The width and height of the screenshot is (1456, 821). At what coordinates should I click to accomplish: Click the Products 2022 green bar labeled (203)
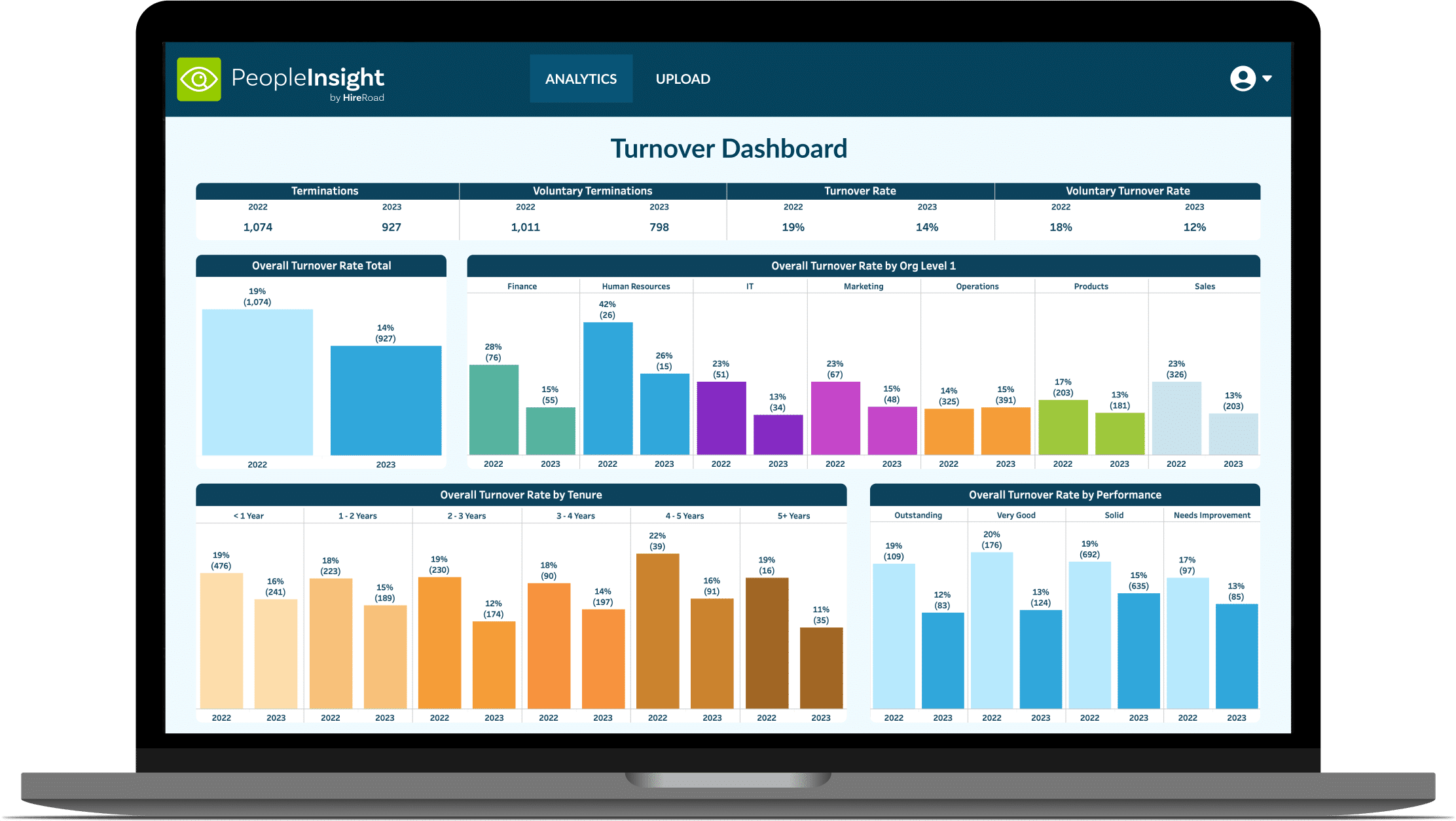tap(1063, 428)
